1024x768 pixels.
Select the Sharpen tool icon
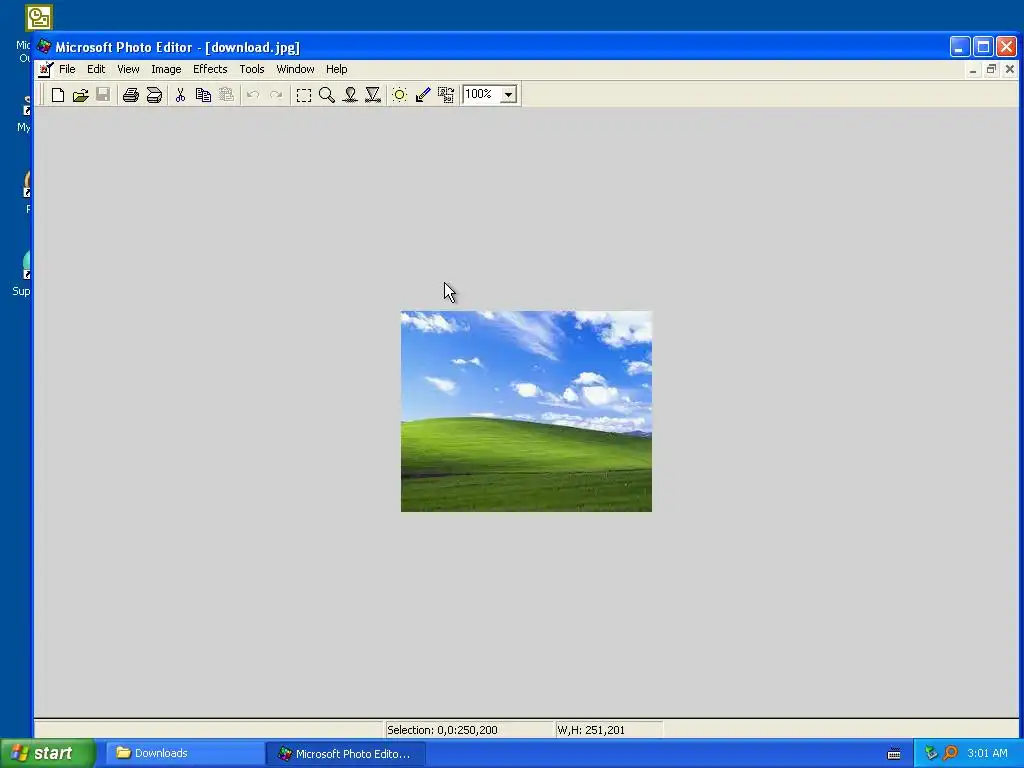373,95
